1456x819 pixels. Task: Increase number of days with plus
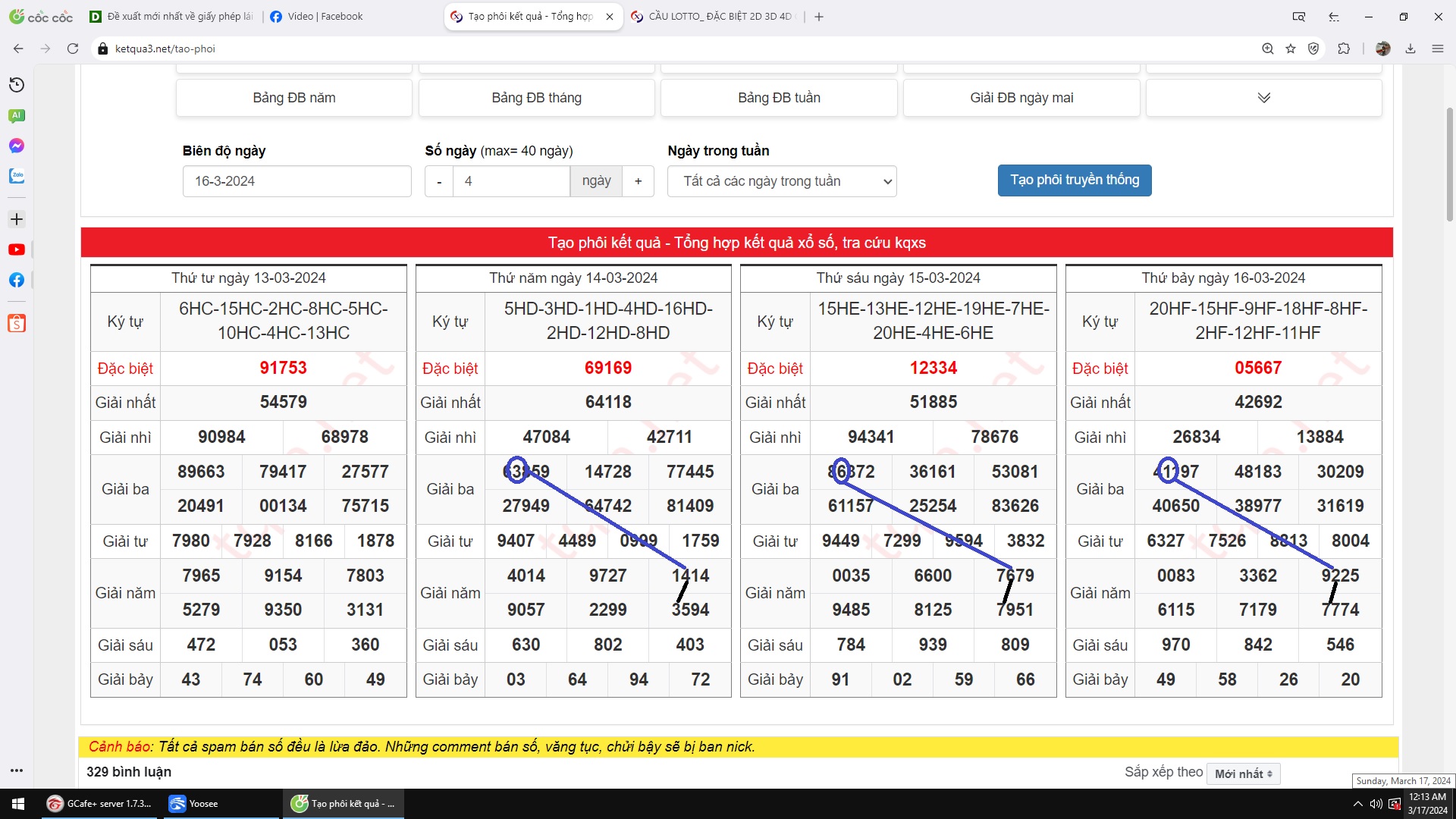click(x=639, y=181)
